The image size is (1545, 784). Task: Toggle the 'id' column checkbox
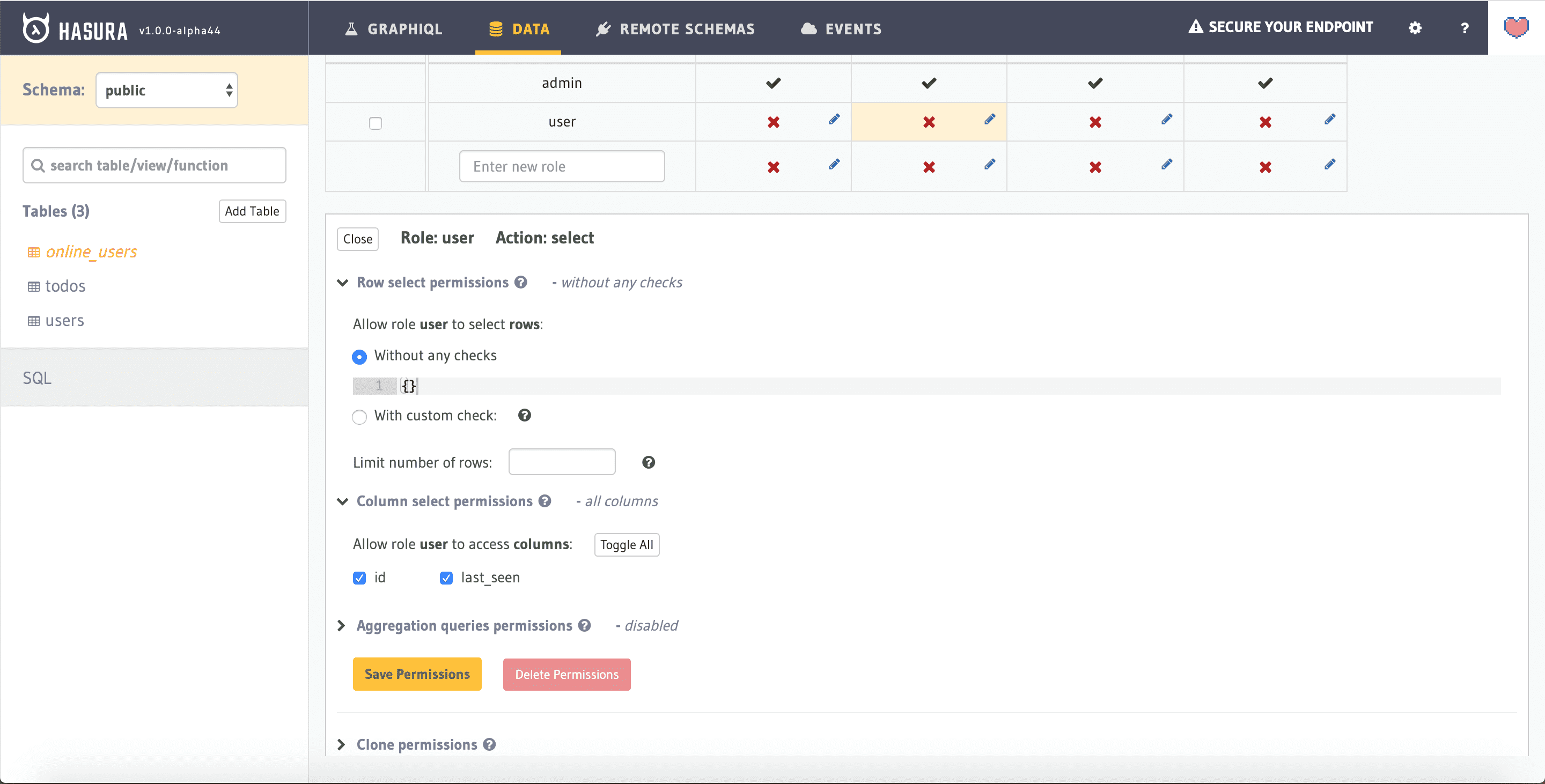point(361,577)
